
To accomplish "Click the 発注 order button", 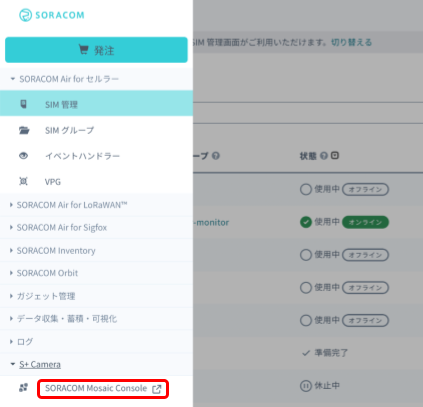I will (96, 50).
